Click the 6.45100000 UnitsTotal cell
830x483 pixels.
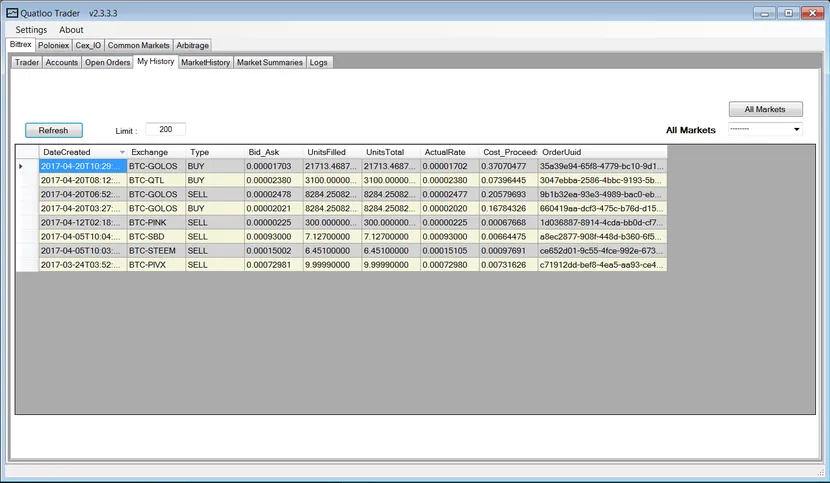pyautogui.click(x=391, y=251)
